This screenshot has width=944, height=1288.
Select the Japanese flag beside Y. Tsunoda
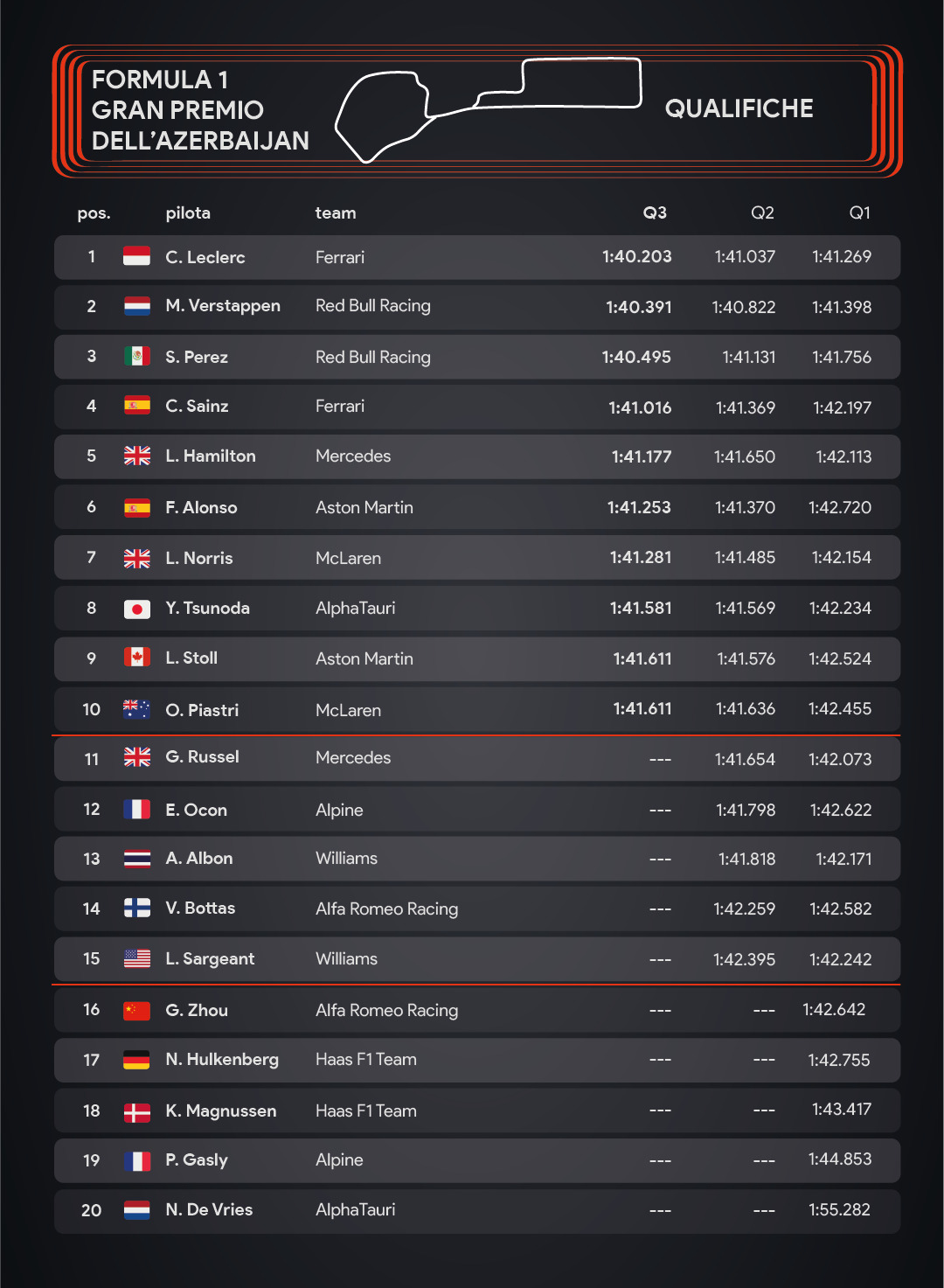pyautogui.click(x=136, y=609)
